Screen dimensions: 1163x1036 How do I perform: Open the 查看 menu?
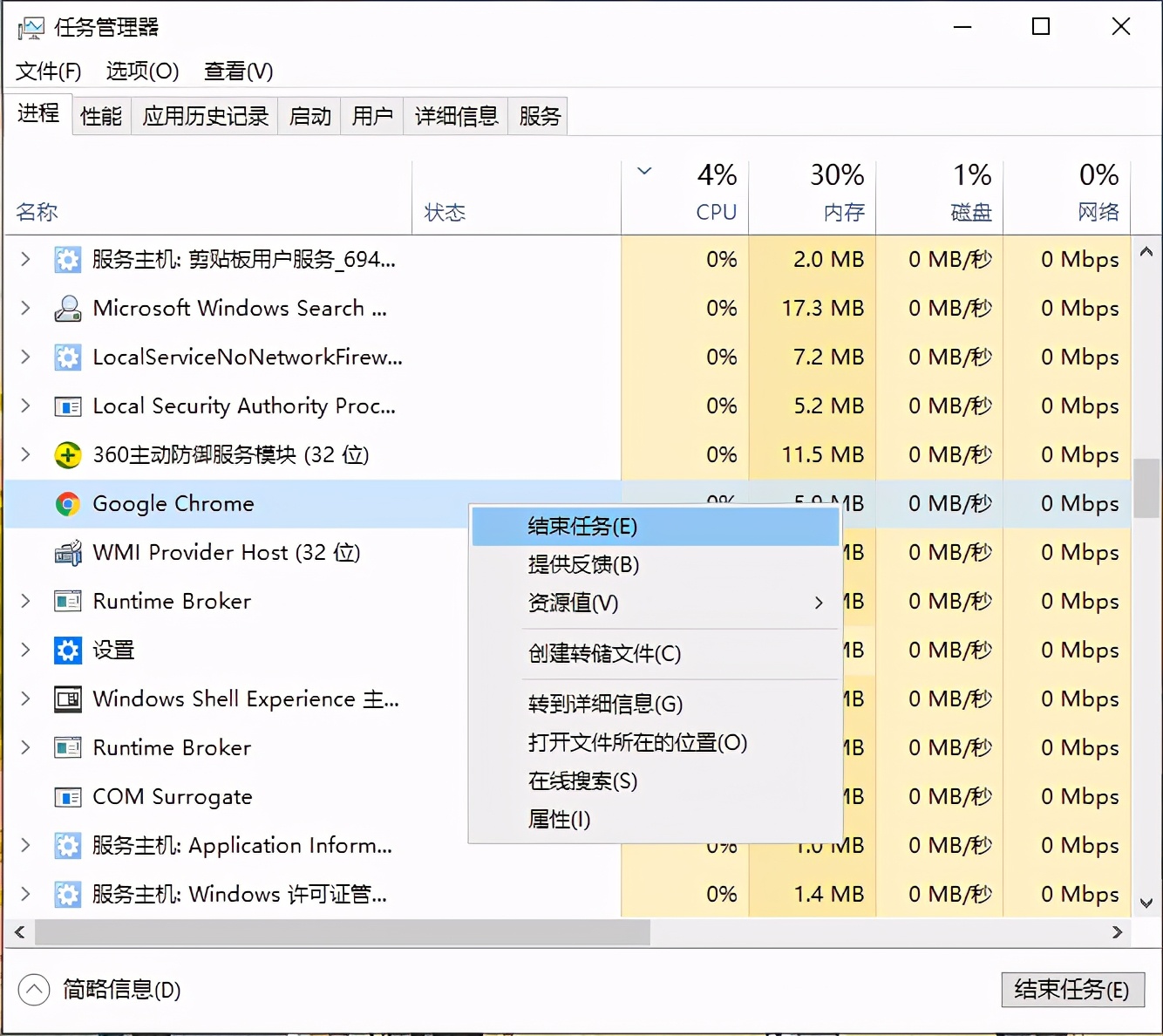point(239,72)
